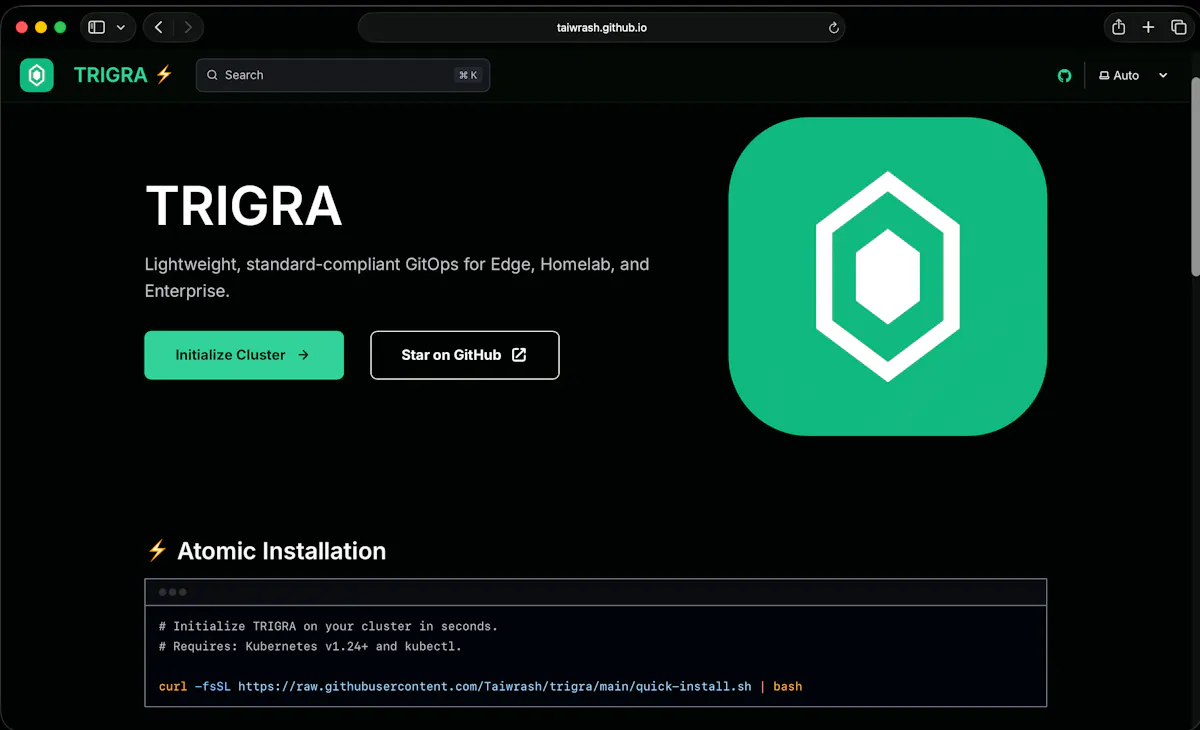Go forward with the browser forward arrow
1200x730 pixels.
[188, 27]
